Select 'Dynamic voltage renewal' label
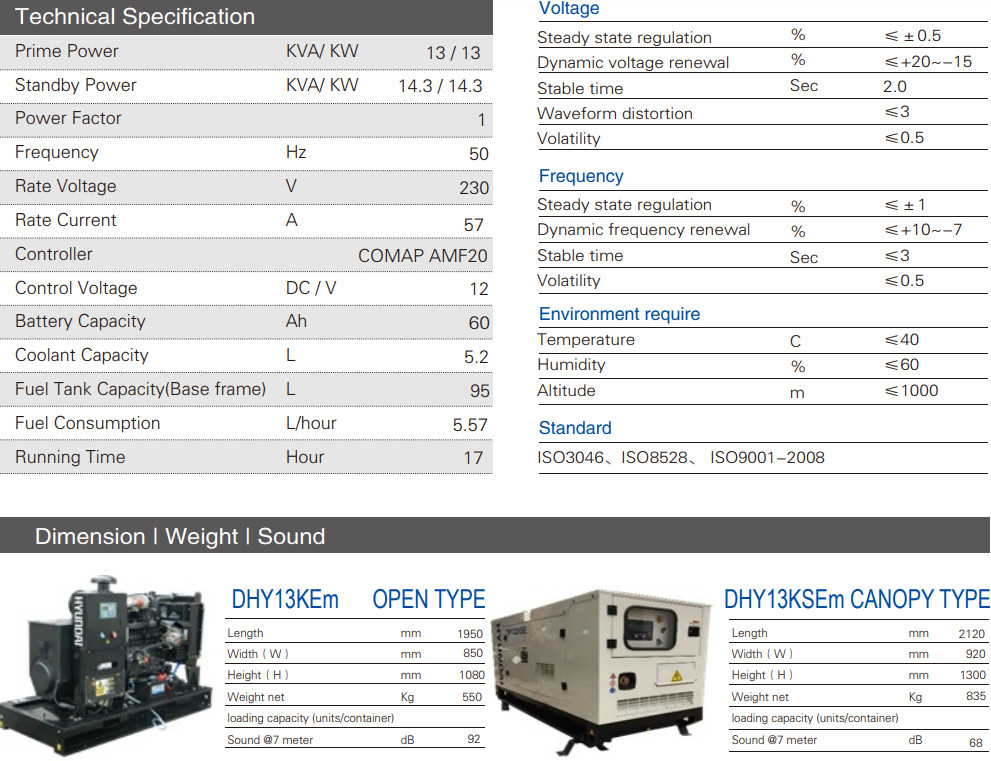Image resolution: width=991 pixels, height=761 pixels. click(x=633, y=63)
